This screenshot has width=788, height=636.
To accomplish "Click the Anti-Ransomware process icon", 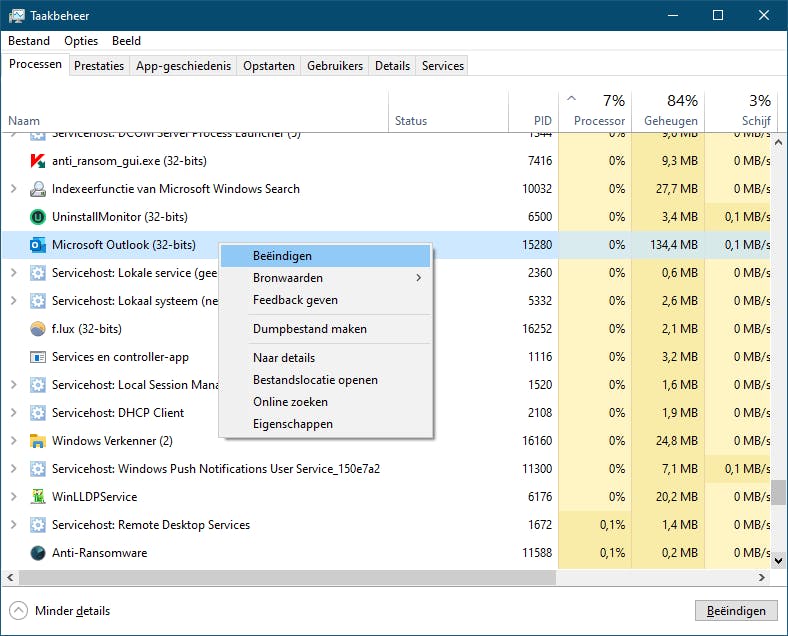I will 38,553.
